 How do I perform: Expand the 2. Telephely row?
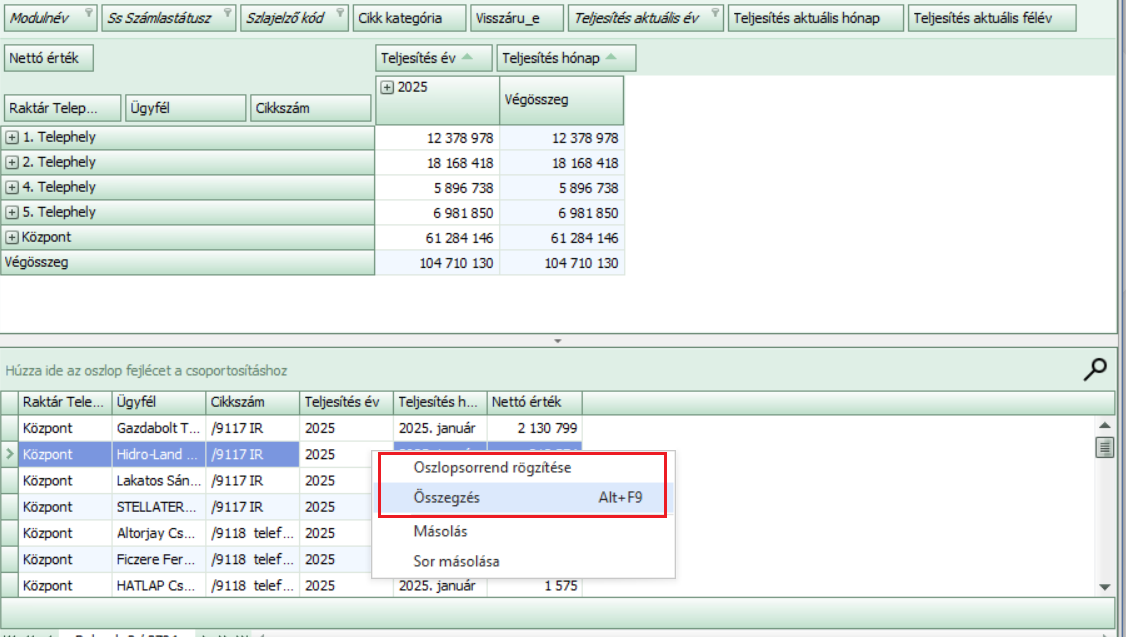(12, 163)
